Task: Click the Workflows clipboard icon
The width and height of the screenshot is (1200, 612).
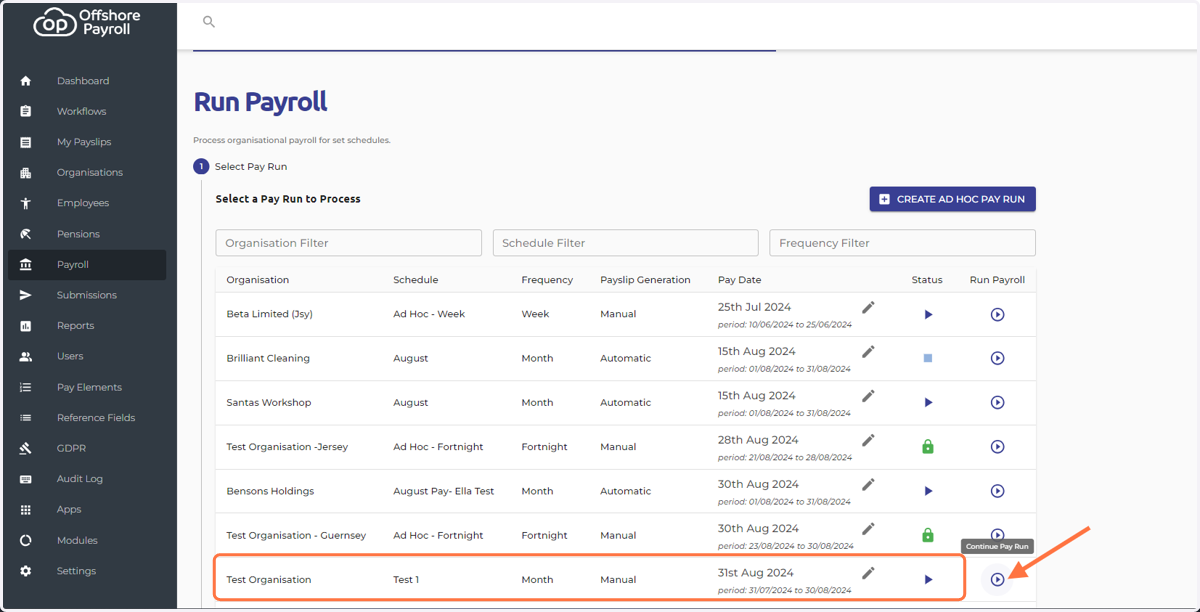Action: 26,111
